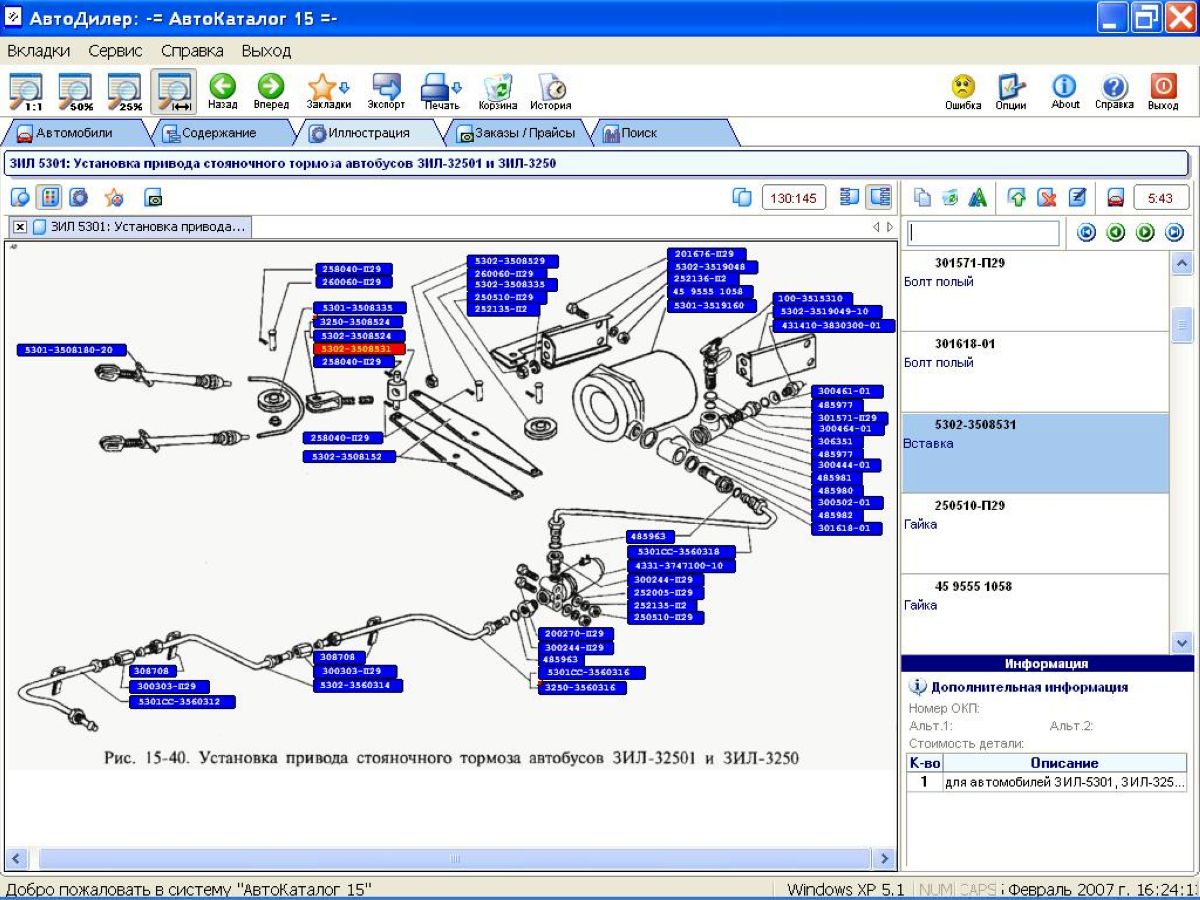Expand the Закладки dropdown arrow

pos(345,87)
